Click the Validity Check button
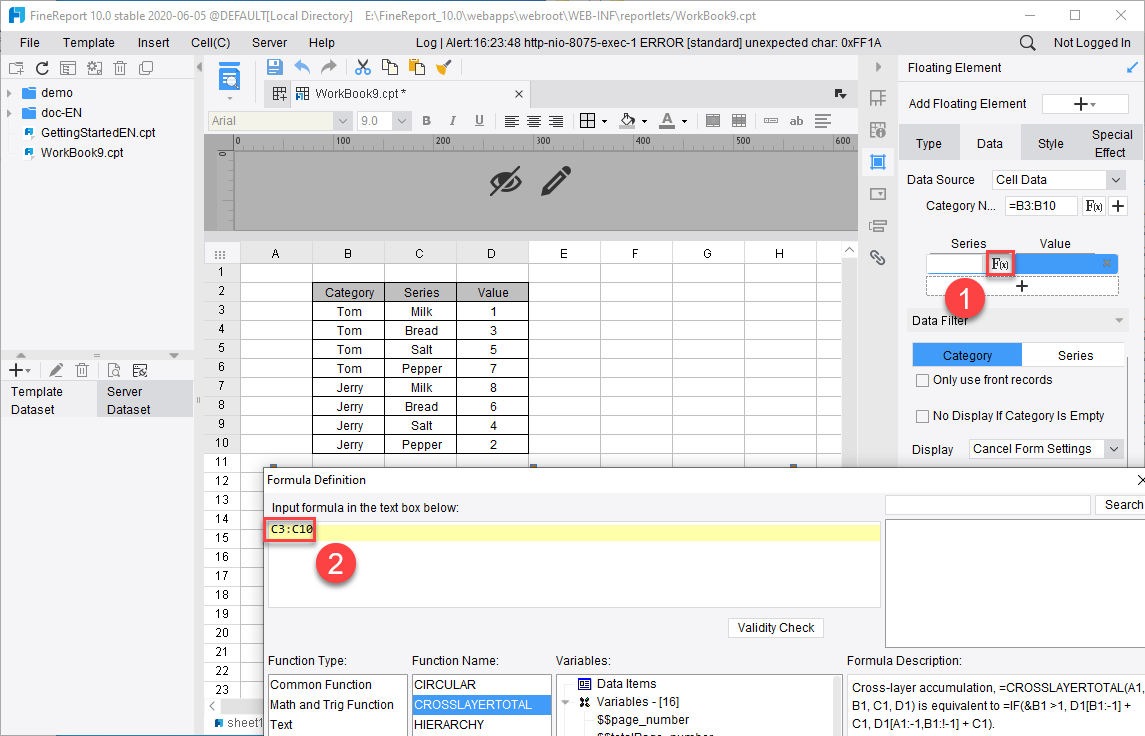The image size is (1145, 736). point(776,628)
